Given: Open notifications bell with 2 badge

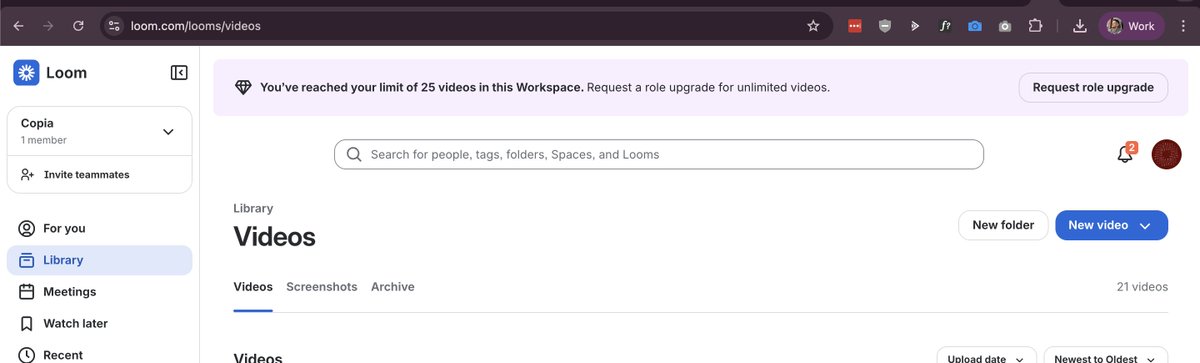Looking at the screenshot, I should tap(1125, 154).
